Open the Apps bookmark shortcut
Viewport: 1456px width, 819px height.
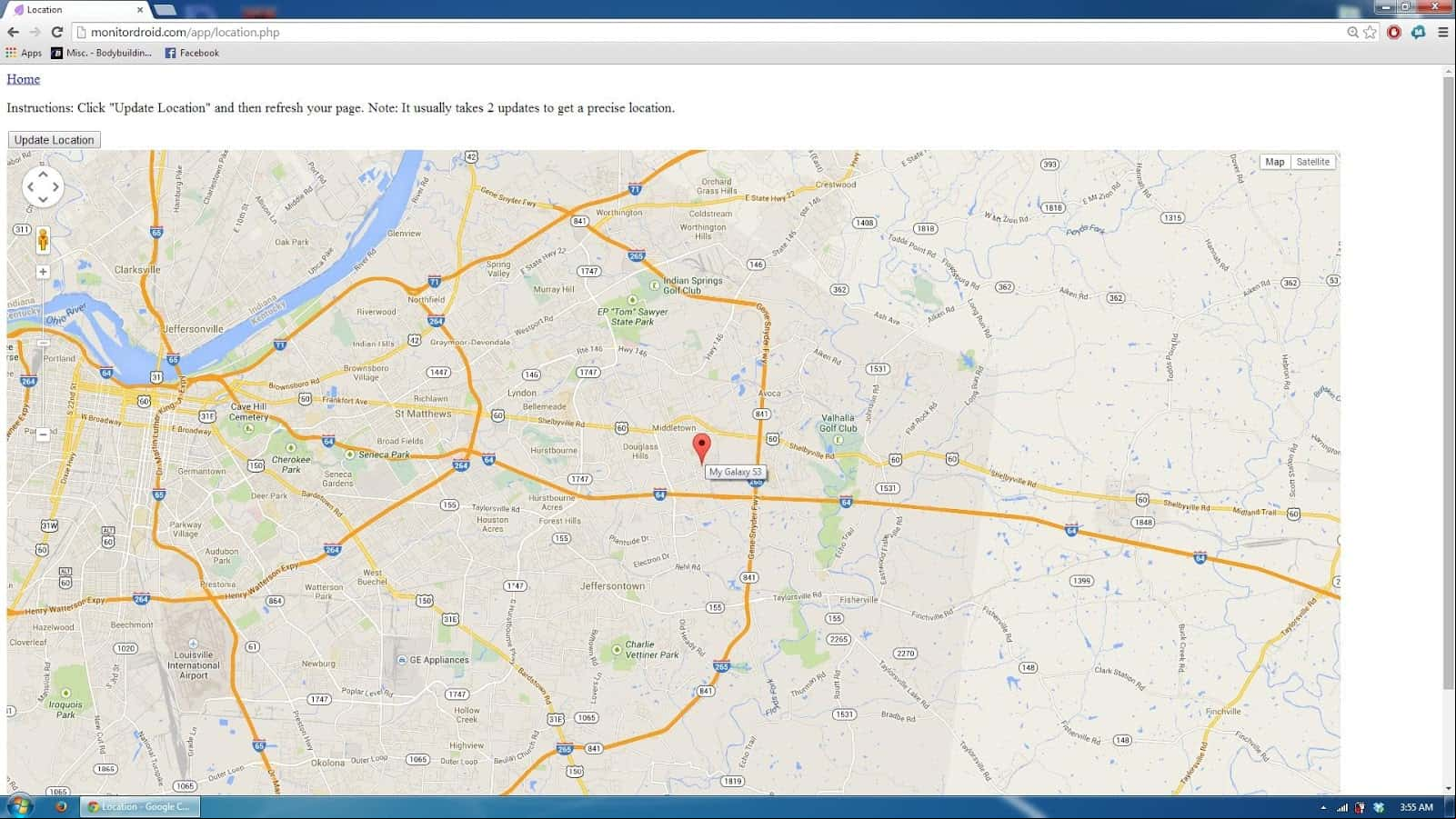(x=25, y=53)
